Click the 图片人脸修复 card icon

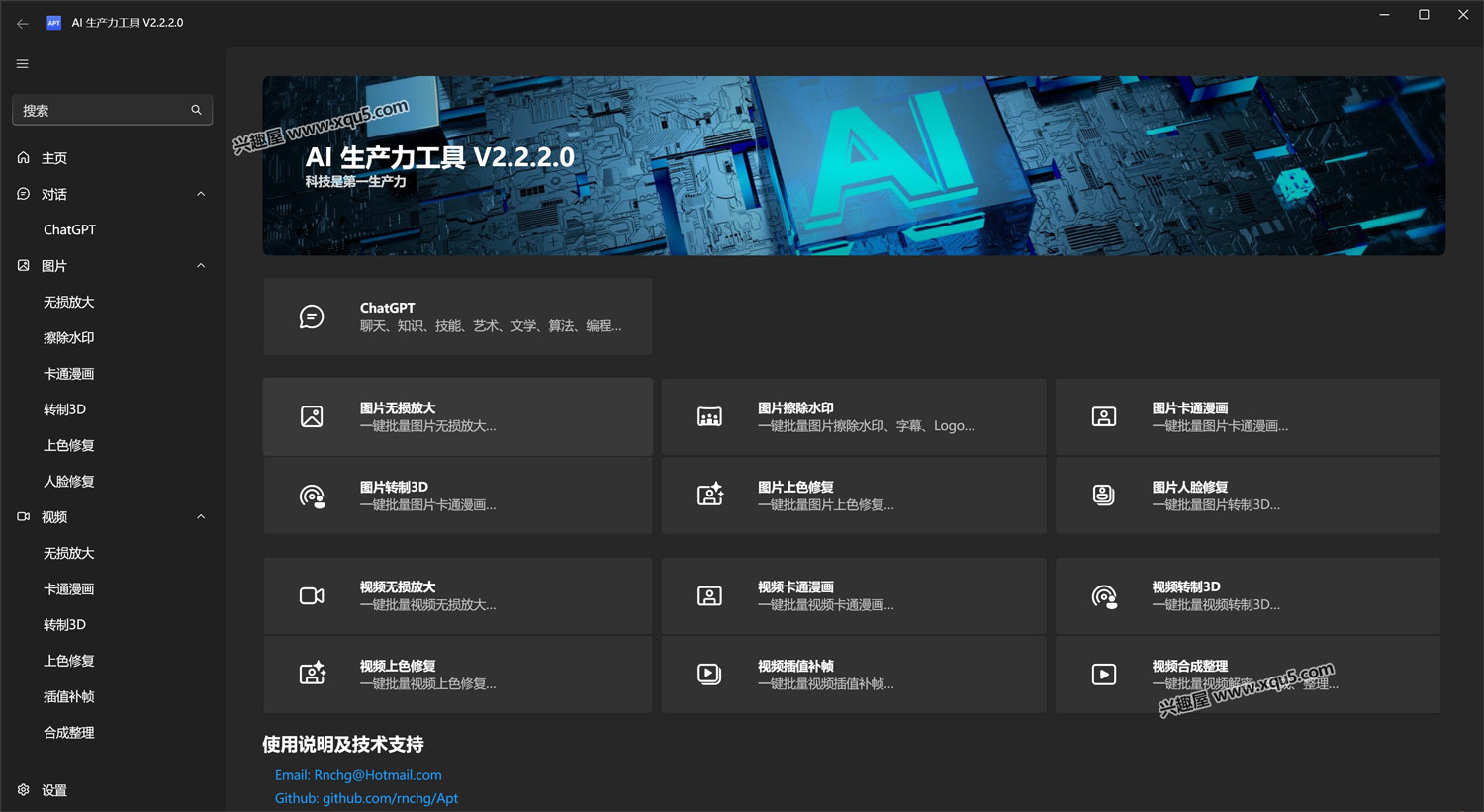(1104, 496)
